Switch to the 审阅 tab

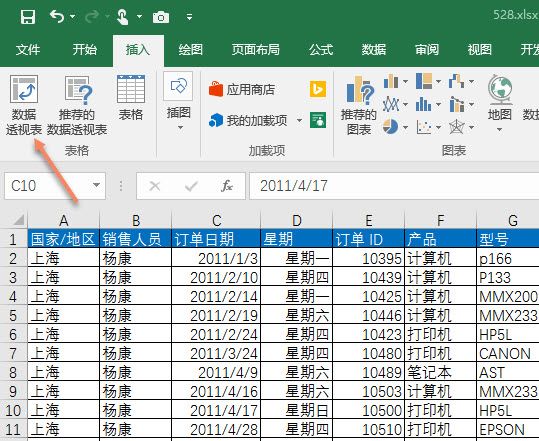point(427,49)
